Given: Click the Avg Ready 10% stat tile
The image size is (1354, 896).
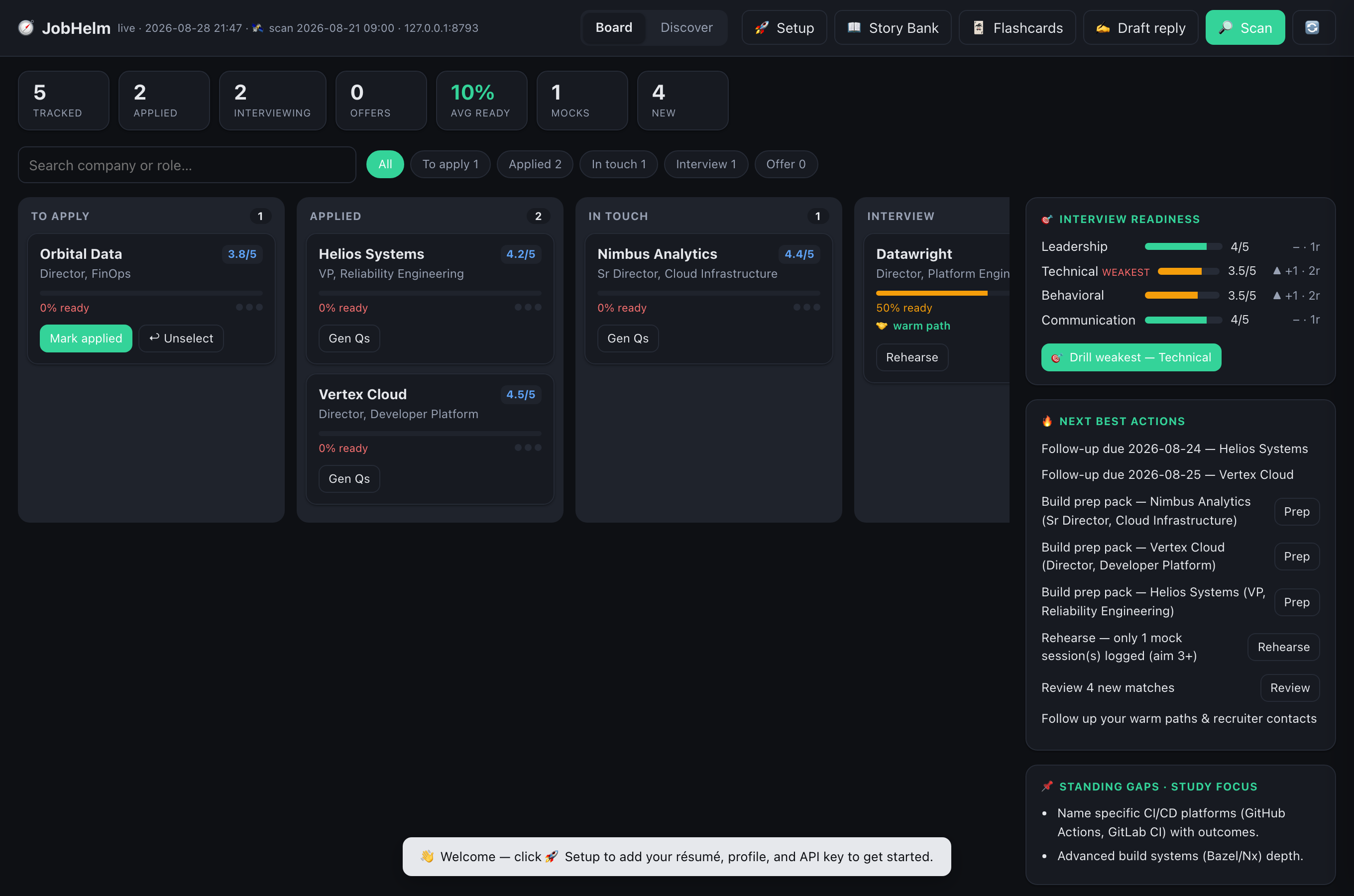Looking at the screenshot, I should [x=481, y=101].
